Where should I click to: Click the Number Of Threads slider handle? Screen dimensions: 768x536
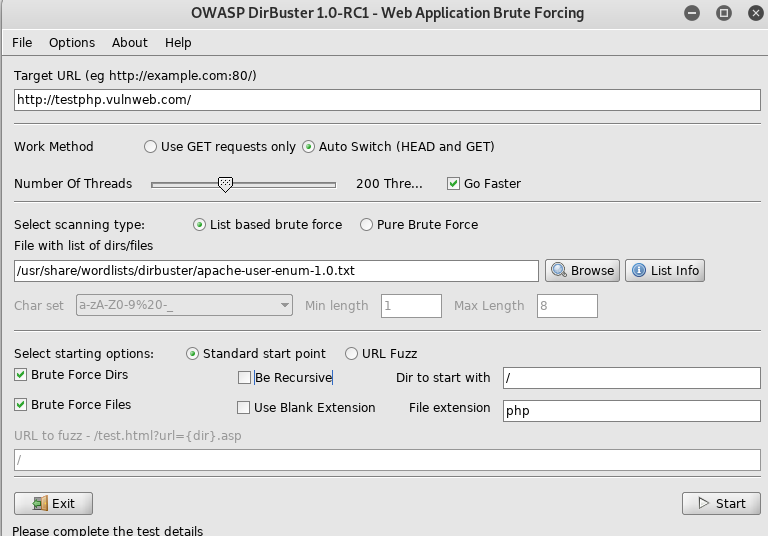tap(225, 185)
